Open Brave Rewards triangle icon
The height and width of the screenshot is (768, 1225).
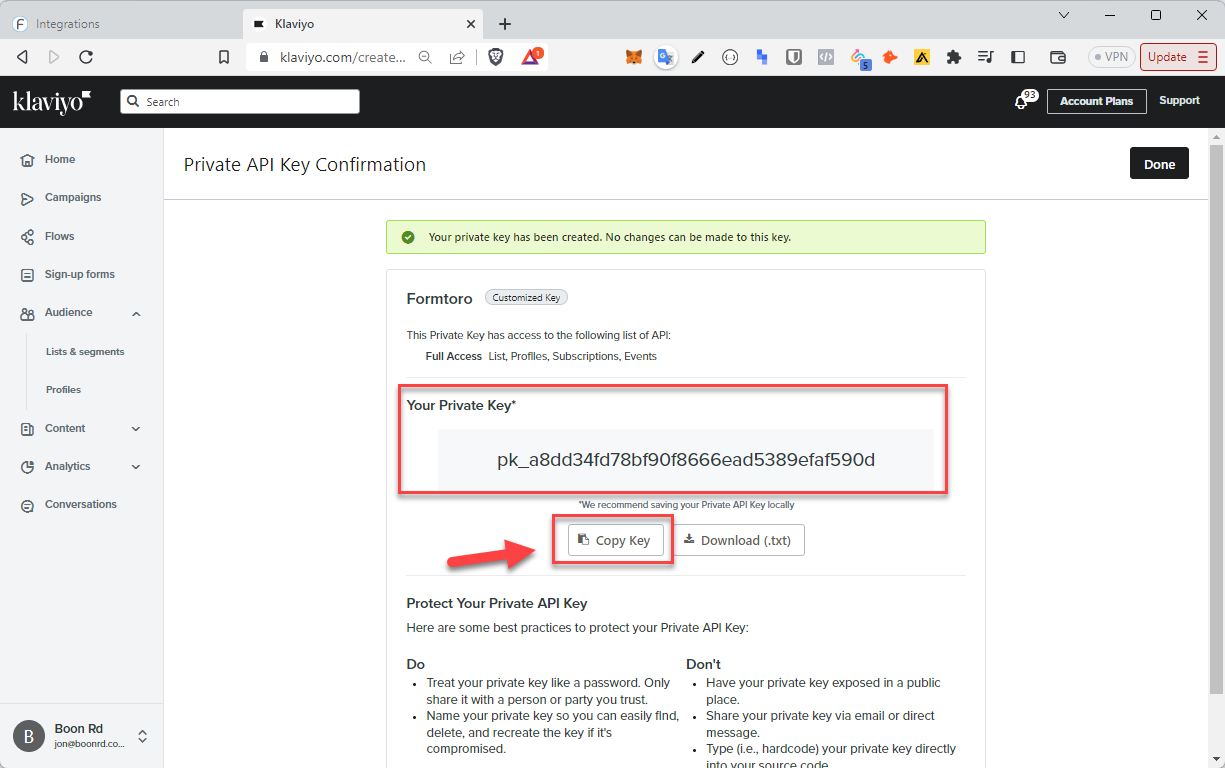point(530,57)
